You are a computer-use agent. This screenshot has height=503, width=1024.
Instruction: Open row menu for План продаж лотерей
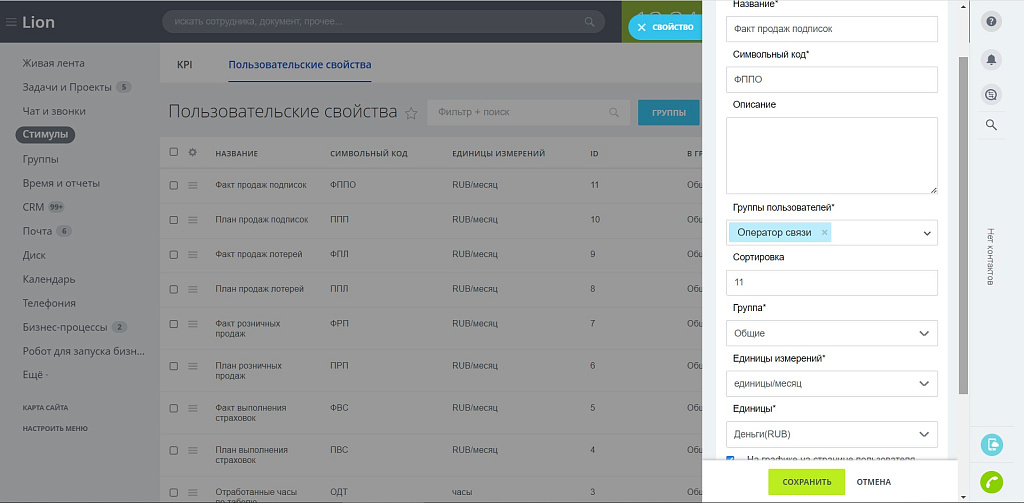click(x=193, y=289)
